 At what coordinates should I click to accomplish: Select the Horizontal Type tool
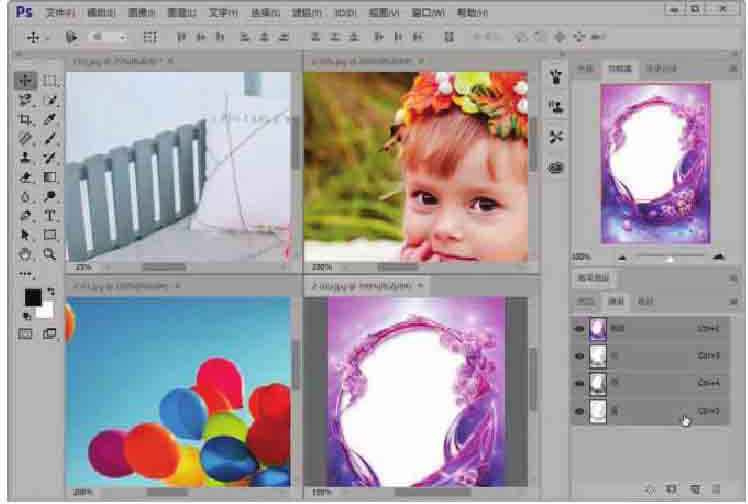pos(50,216)
